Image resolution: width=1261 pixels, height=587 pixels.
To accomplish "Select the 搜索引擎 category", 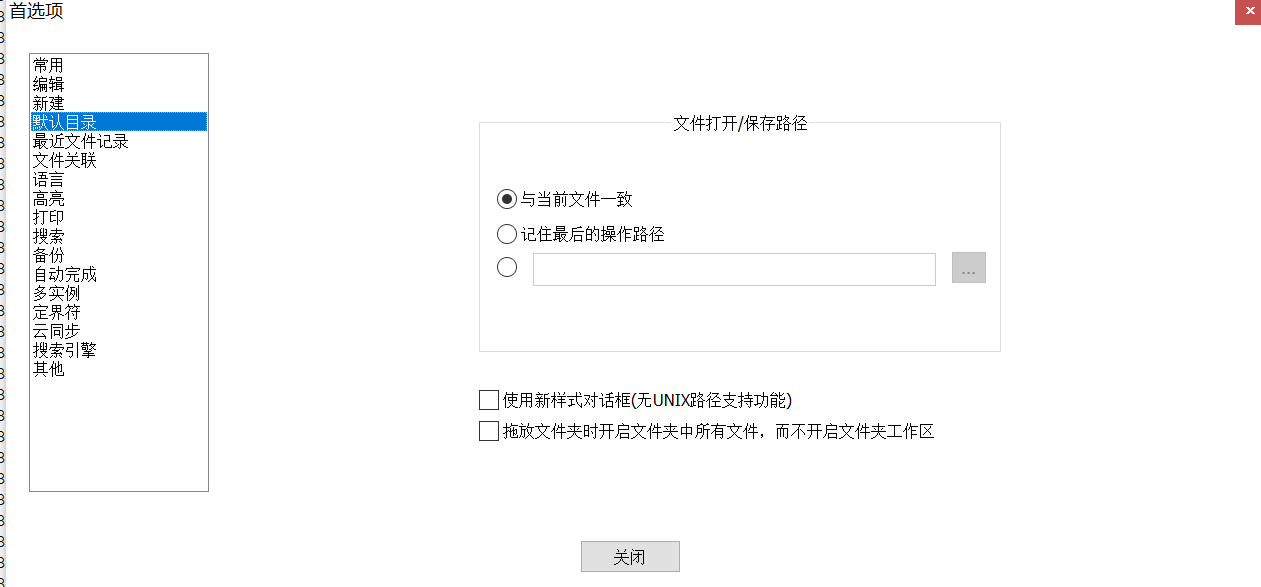I will (64, 350).
